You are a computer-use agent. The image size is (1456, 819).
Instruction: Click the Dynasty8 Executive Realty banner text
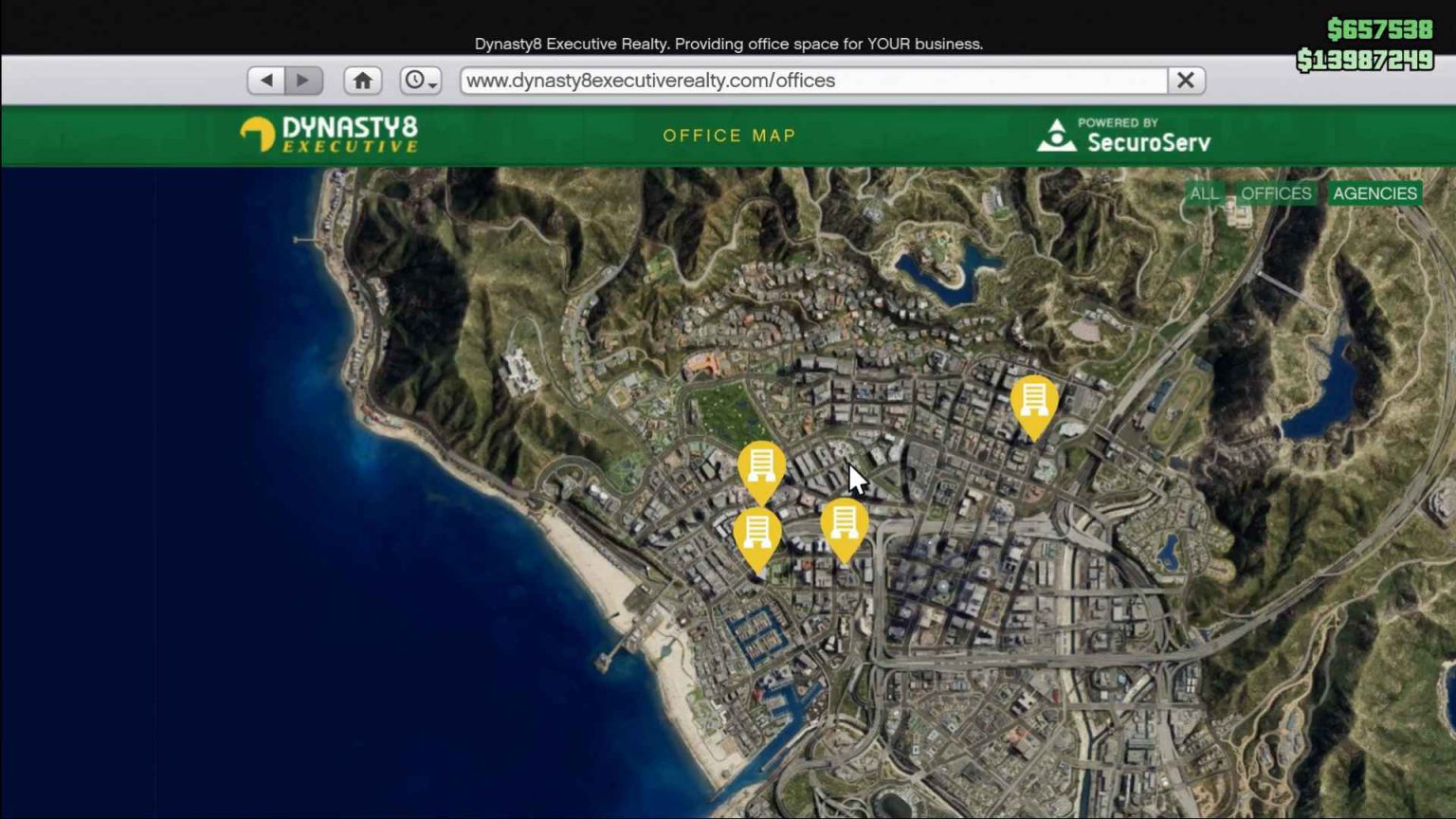tap(730, 44)
